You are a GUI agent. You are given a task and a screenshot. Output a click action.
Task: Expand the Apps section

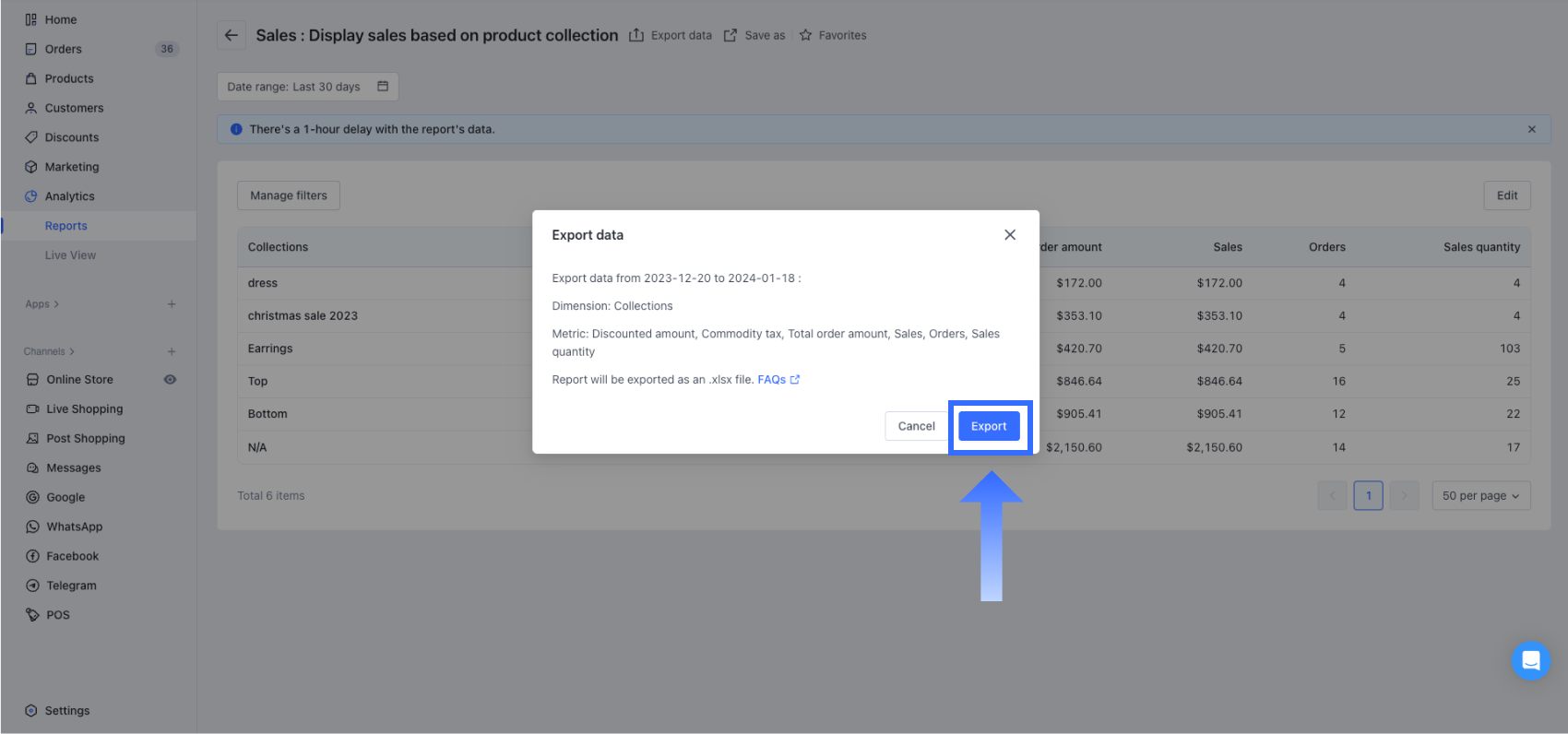click(42, 304)
